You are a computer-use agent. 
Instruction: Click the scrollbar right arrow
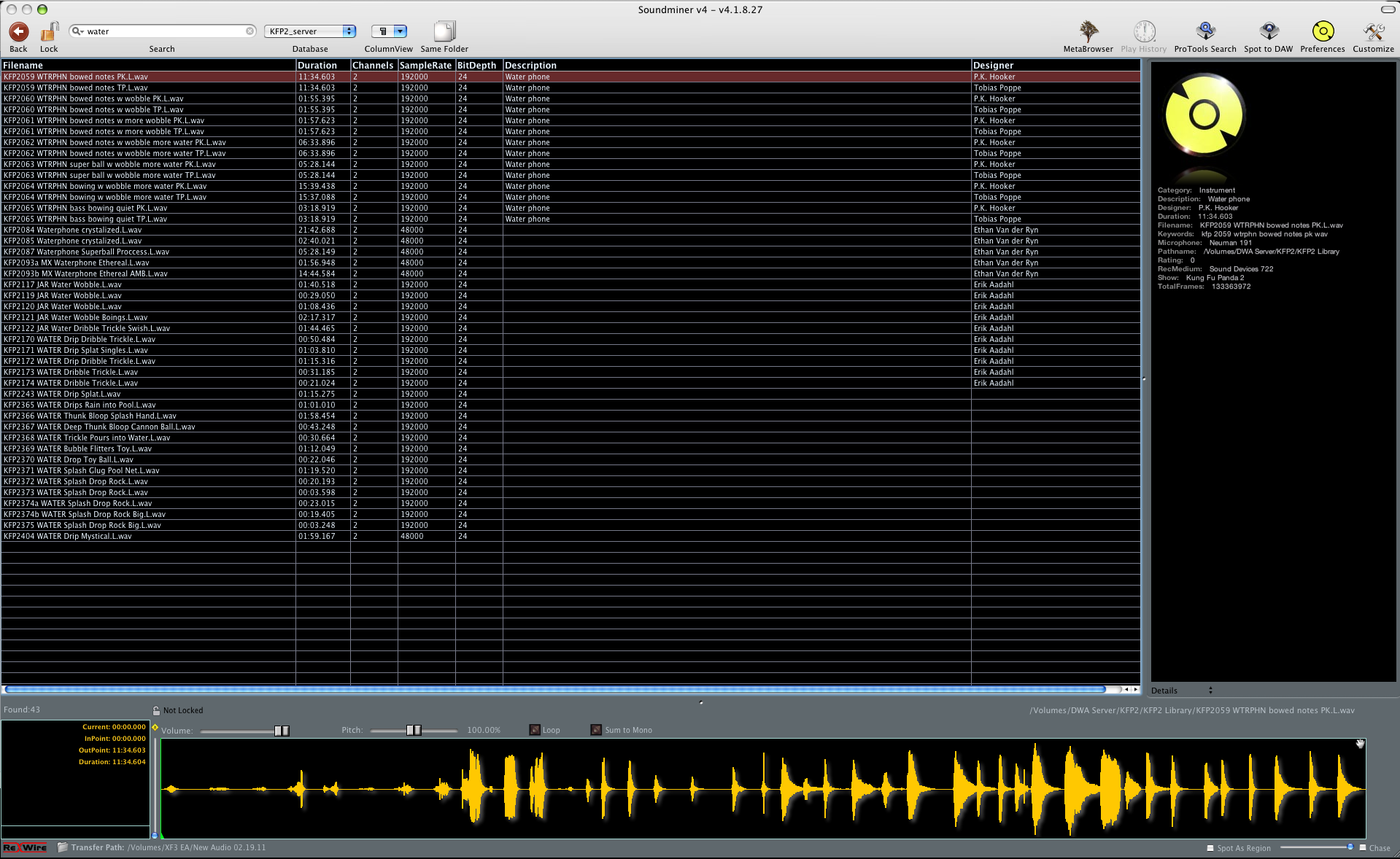(1135, 689)
